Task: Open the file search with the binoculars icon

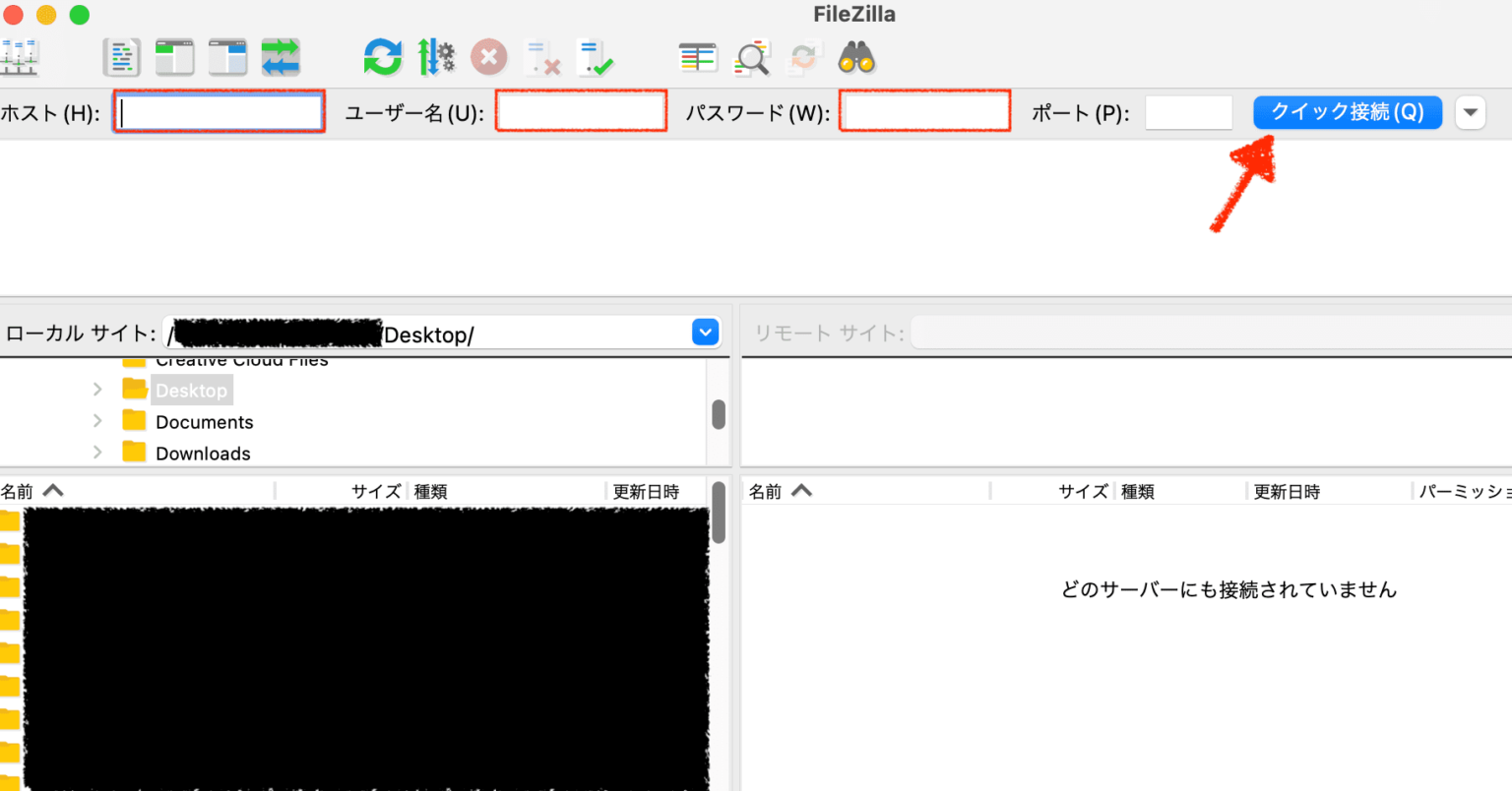Action: coord(855,57)
